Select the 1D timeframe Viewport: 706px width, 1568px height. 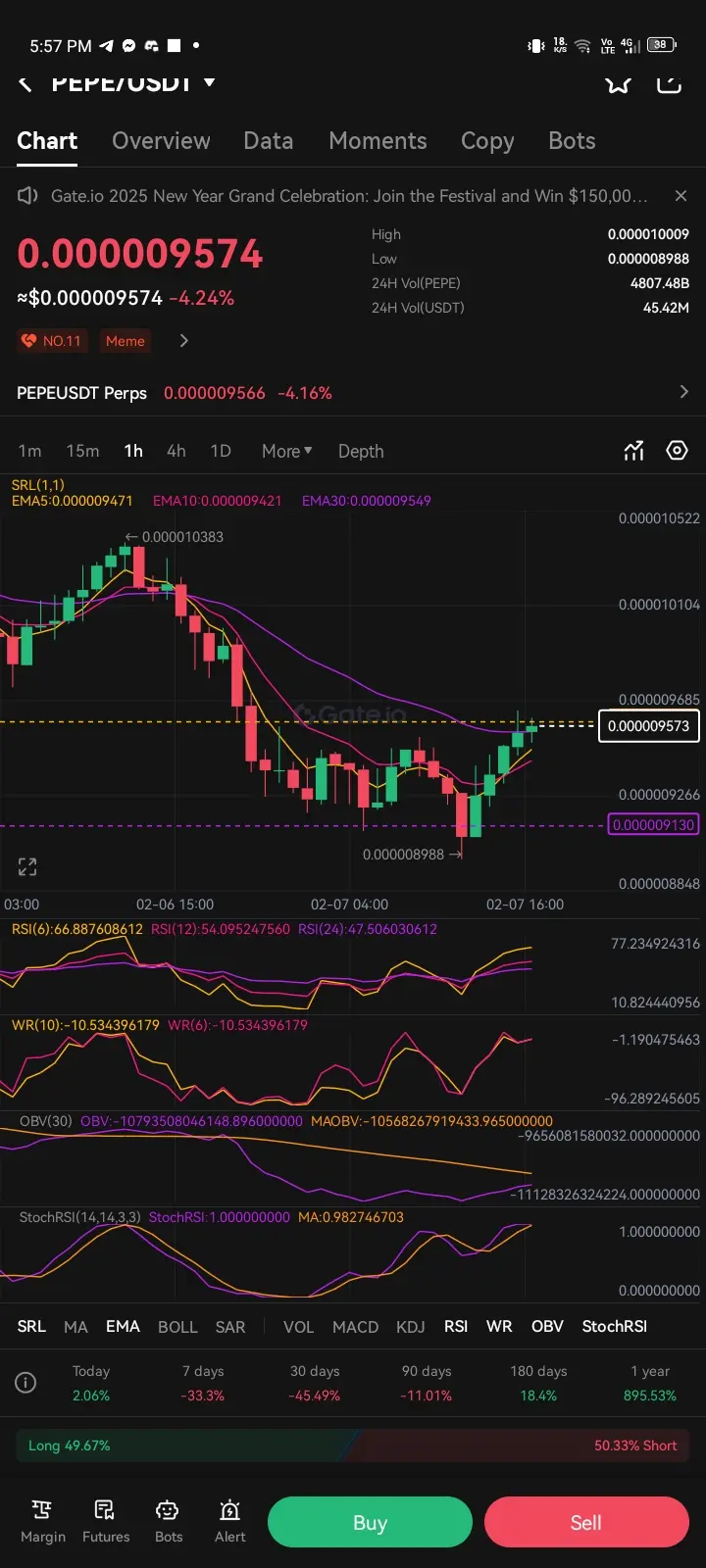[x=221, y=451]
